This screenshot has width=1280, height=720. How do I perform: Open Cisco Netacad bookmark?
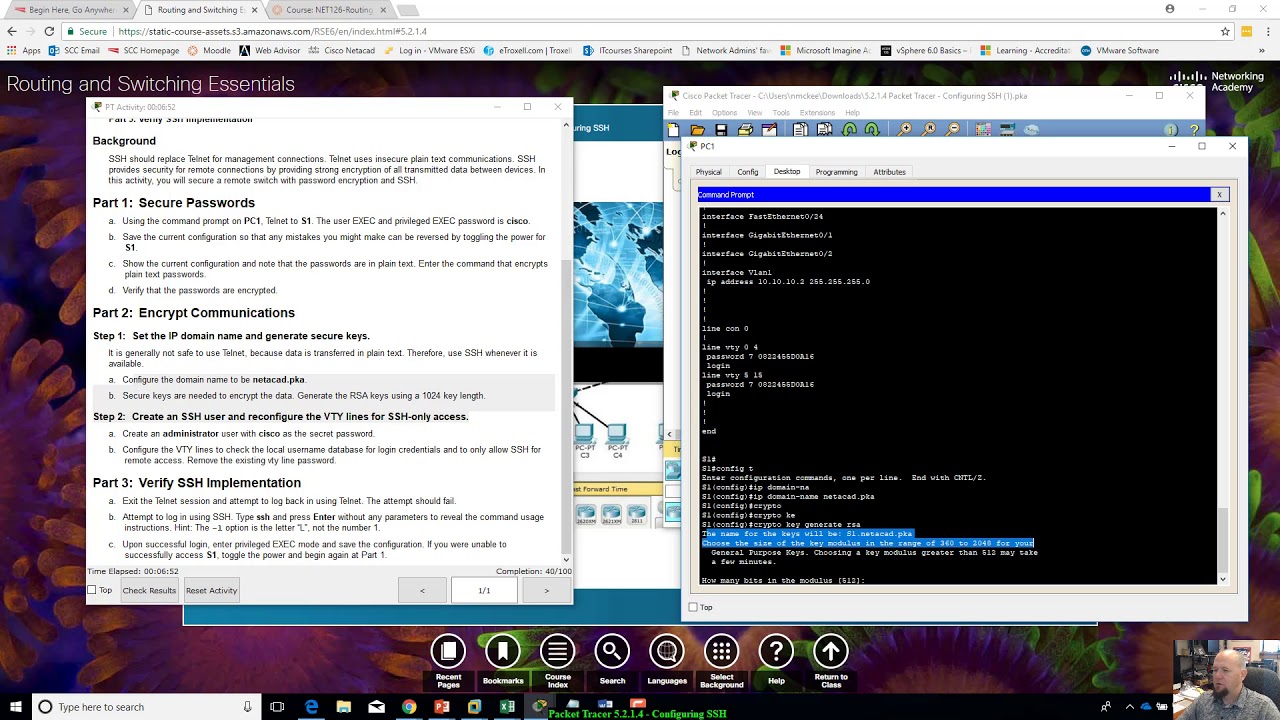tap(342, 50)
